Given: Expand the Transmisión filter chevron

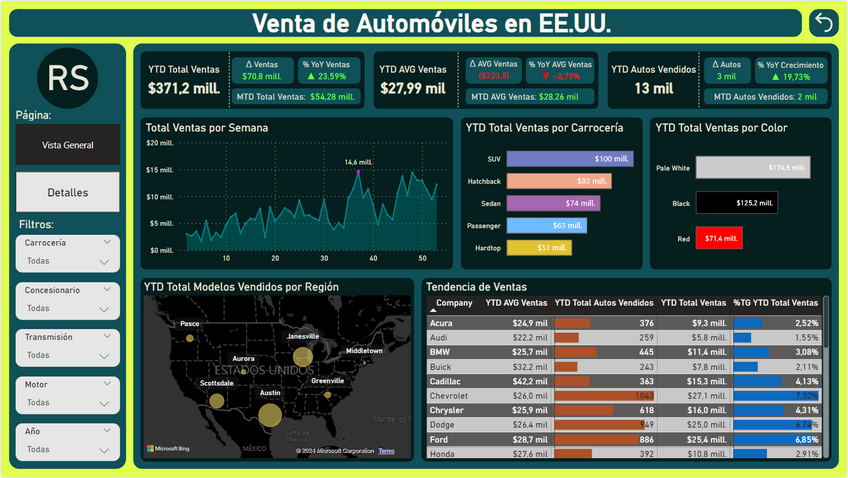Looking at the screenshot, I should tap(107, 336).
